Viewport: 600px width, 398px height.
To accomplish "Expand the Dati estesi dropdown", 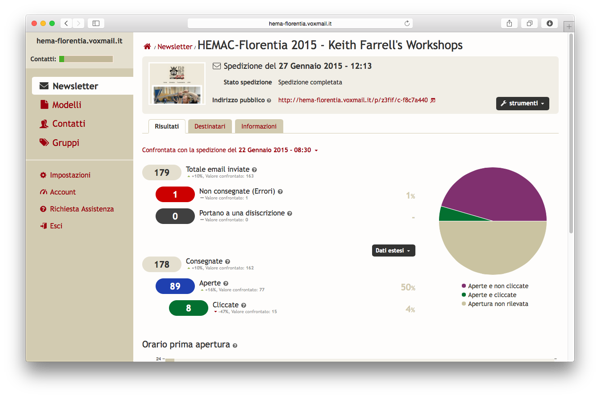I will (x=393, y=251).
